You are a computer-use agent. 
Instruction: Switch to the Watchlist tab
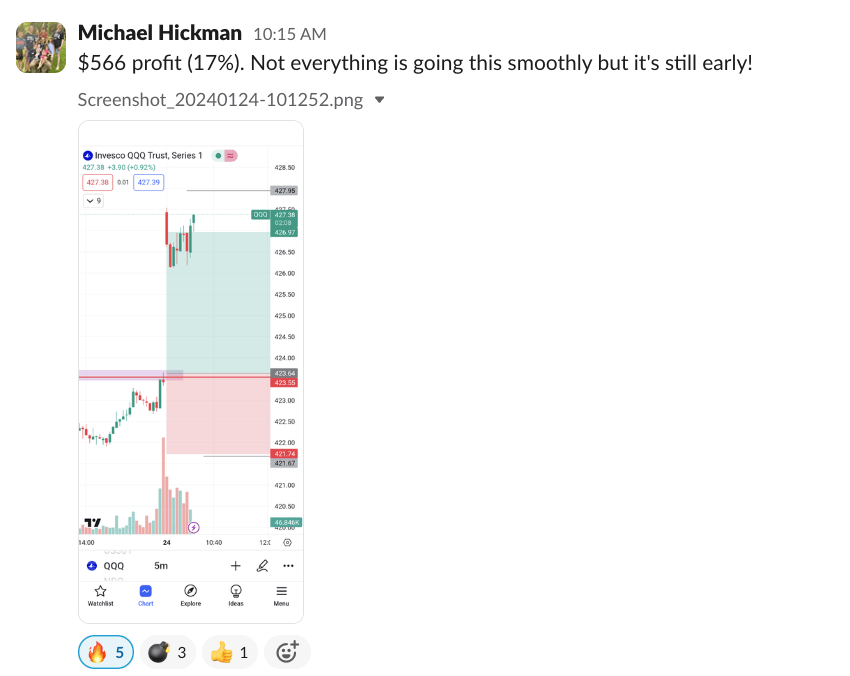coord(100,596)
